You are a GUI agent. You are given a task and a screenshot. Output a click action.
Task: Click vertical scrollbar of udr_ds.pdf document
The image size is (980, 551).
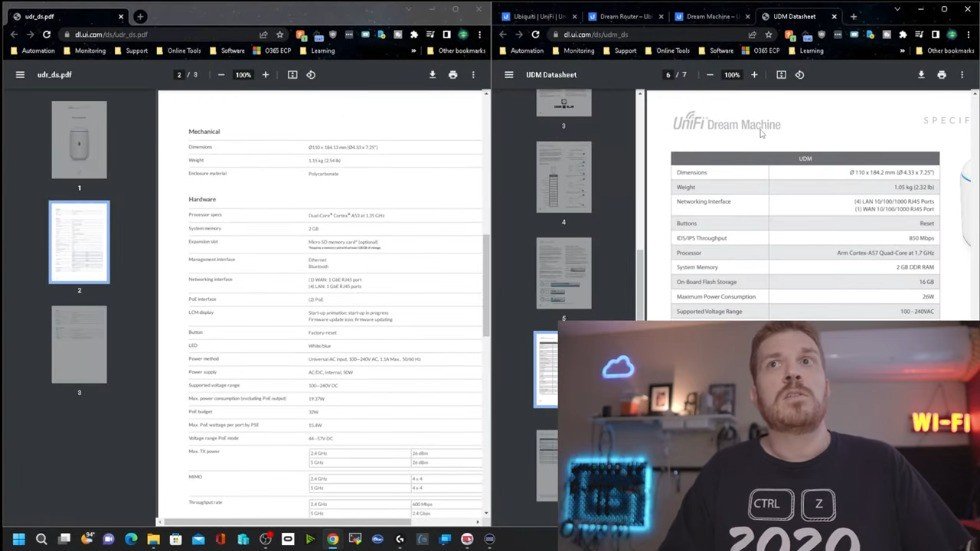coord(486,286)
